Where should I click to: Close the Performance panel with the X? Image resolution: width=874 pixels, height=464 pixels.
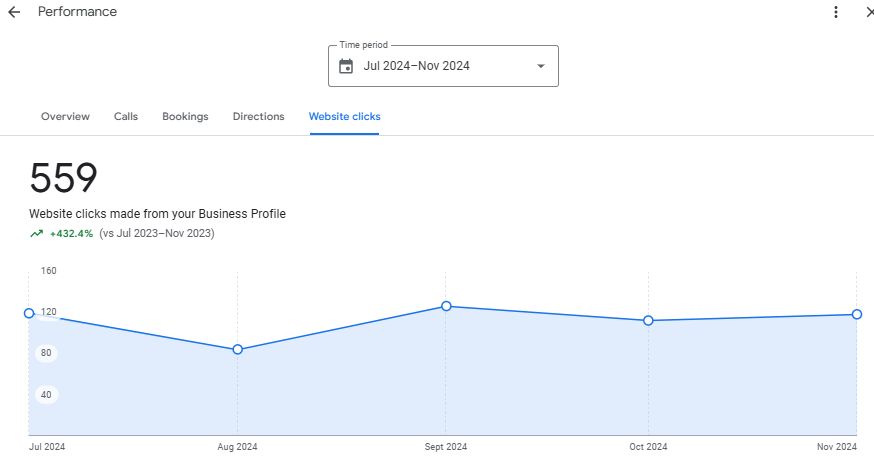pos(870,12)
